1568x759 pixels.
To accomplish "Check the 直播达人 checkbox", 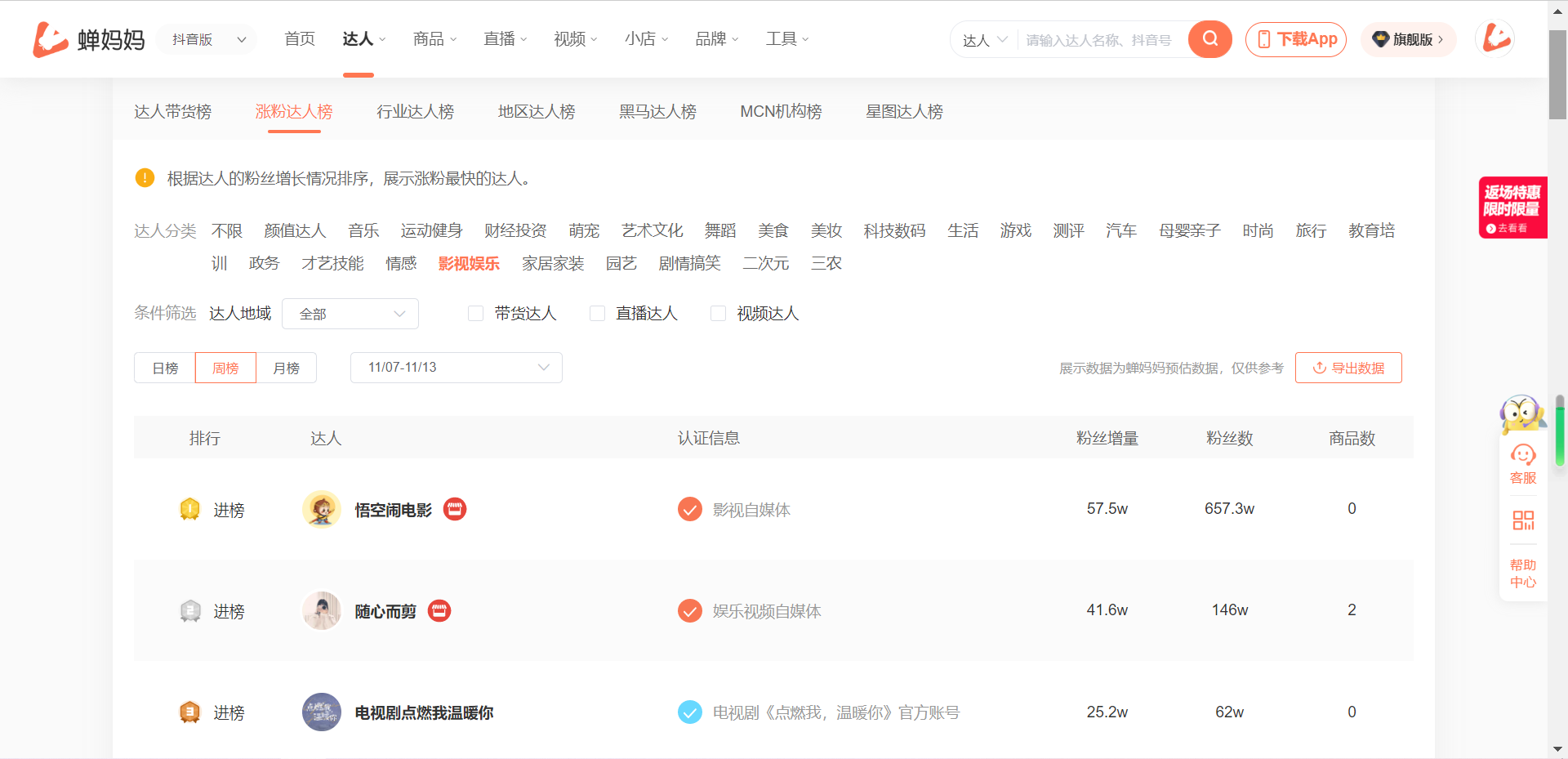I will [x=597, y=313].
